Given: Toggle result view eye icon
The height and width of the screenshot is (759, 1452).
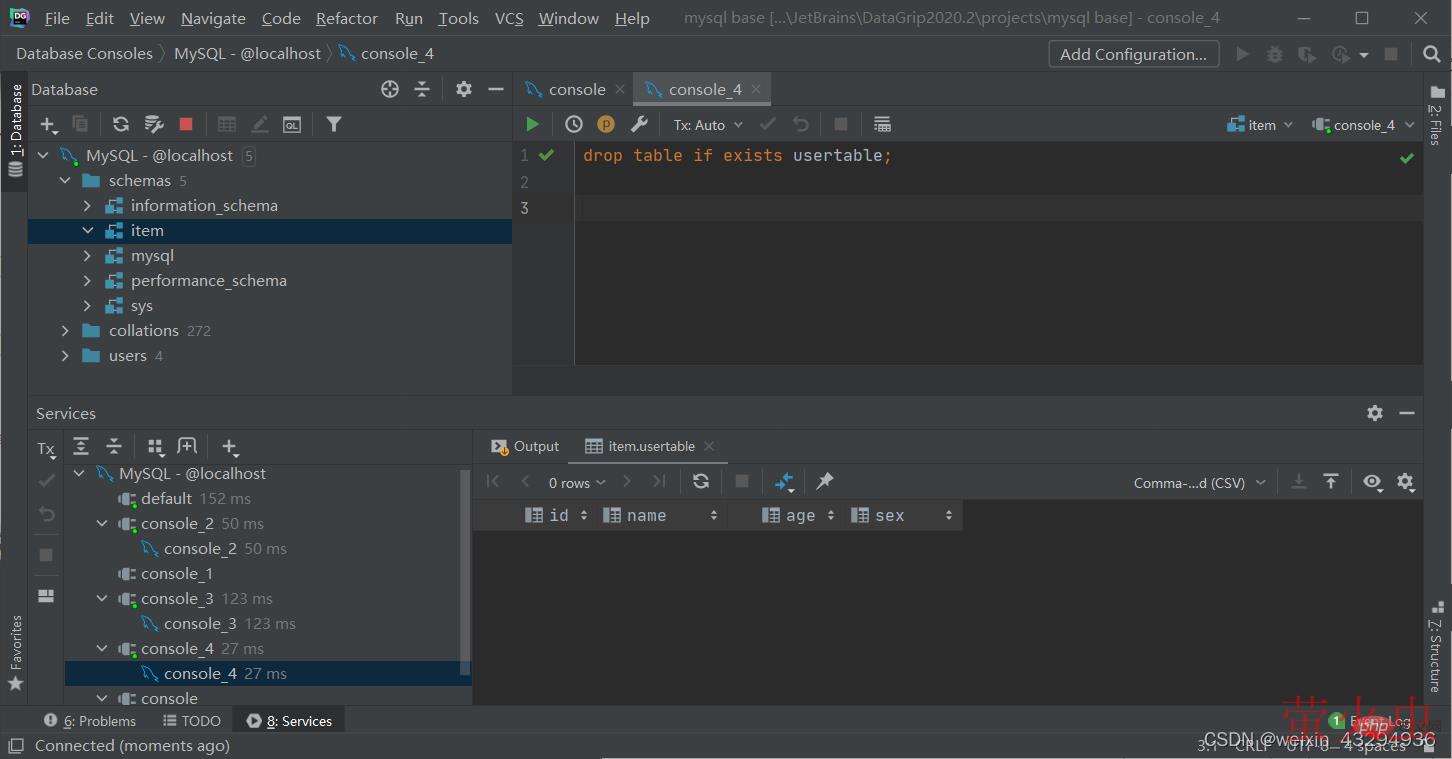Looking at the screenshot, I should (x=1372, y=482).
